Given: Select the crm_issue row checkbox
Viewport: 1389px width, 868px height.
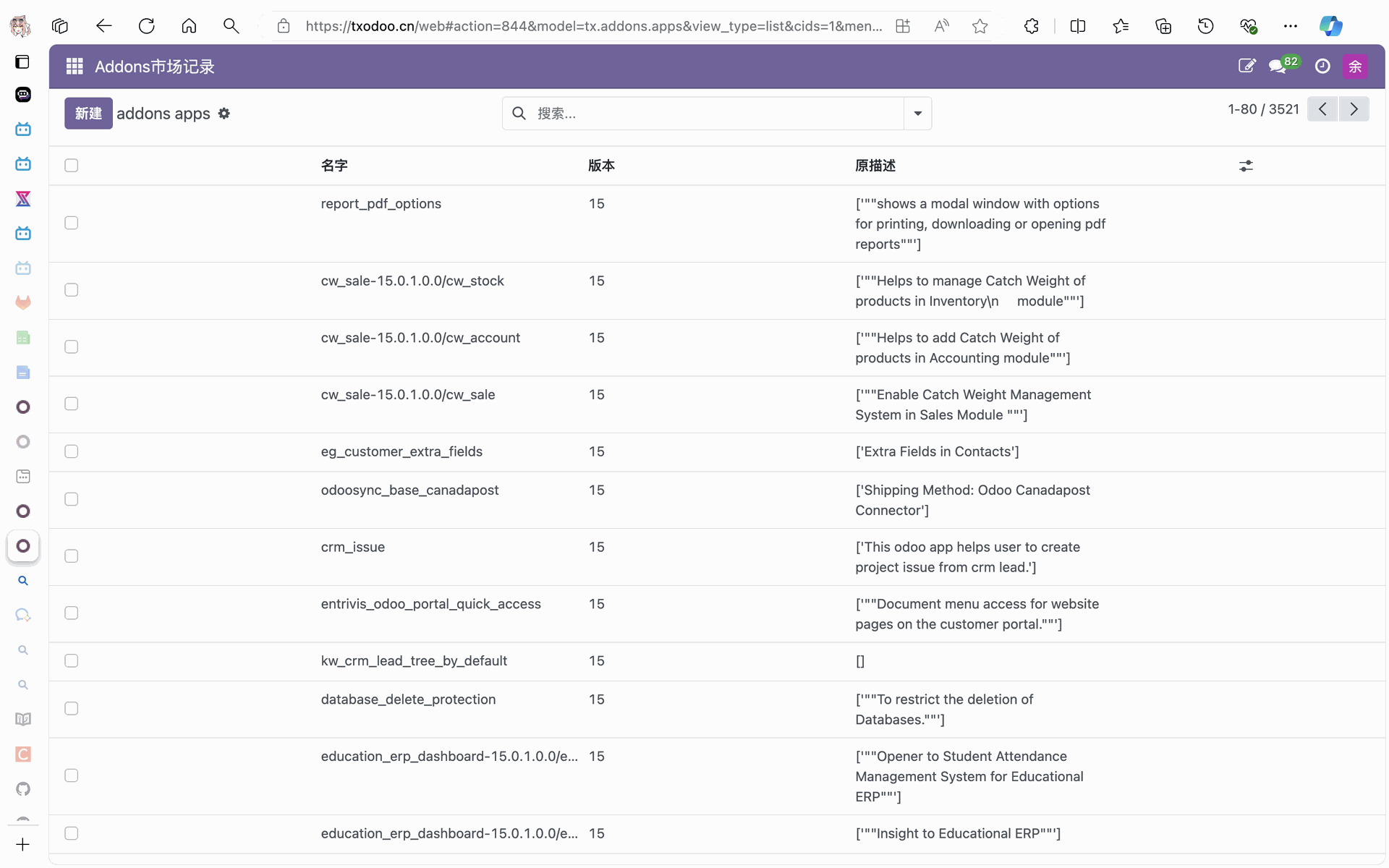Looking at the screenshot, I should point(71,556).
